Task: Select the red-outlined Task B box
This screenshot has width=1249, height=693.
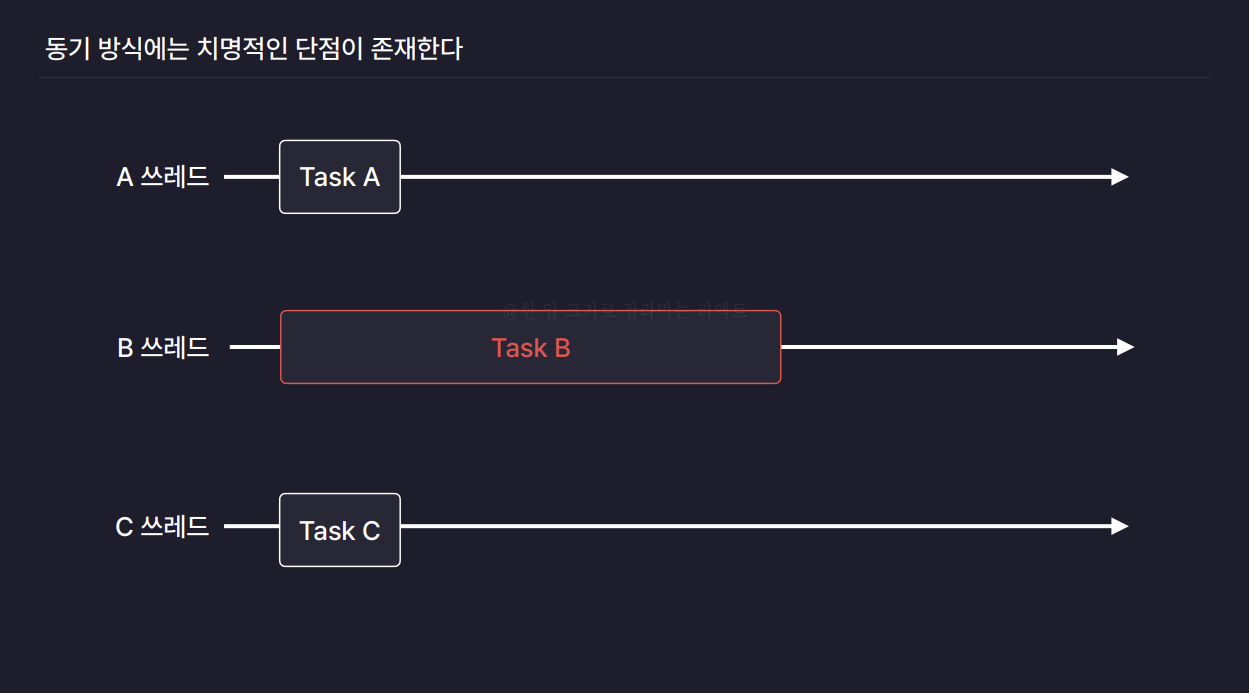Action: 530,347
